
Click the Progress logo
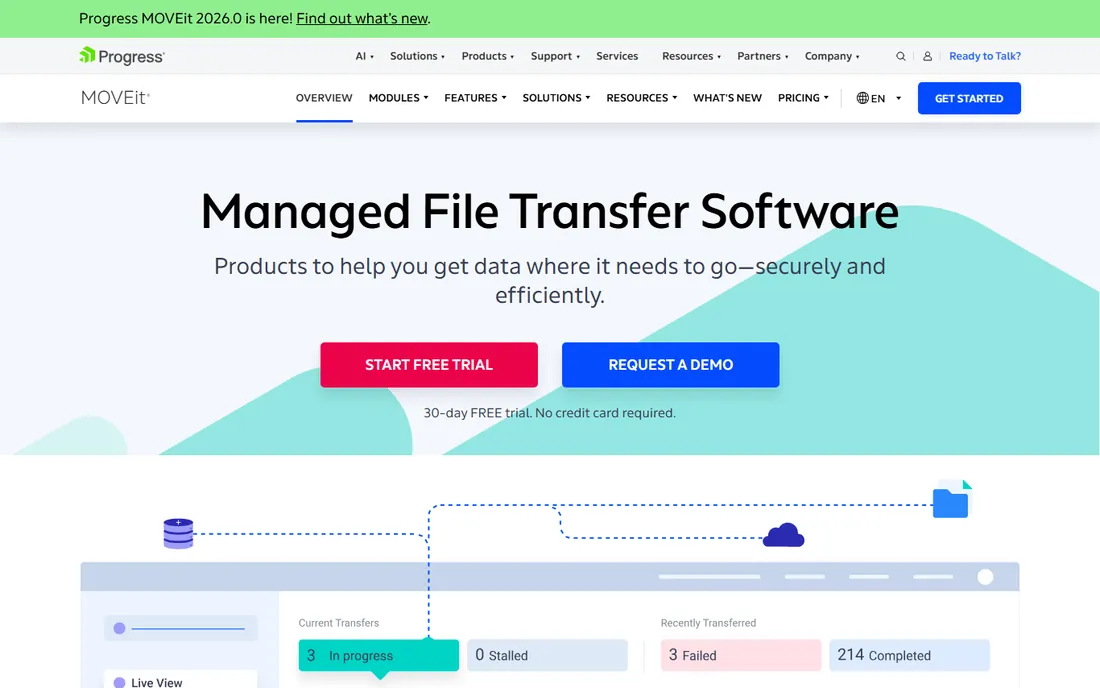121,56
